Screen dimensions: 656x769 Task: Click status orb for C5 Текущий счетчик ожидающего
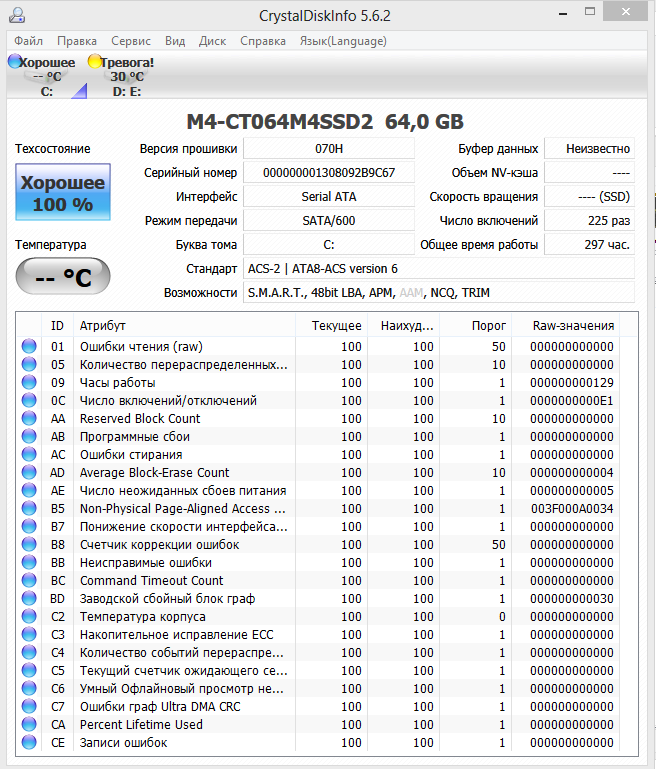(x=29, y=669)
